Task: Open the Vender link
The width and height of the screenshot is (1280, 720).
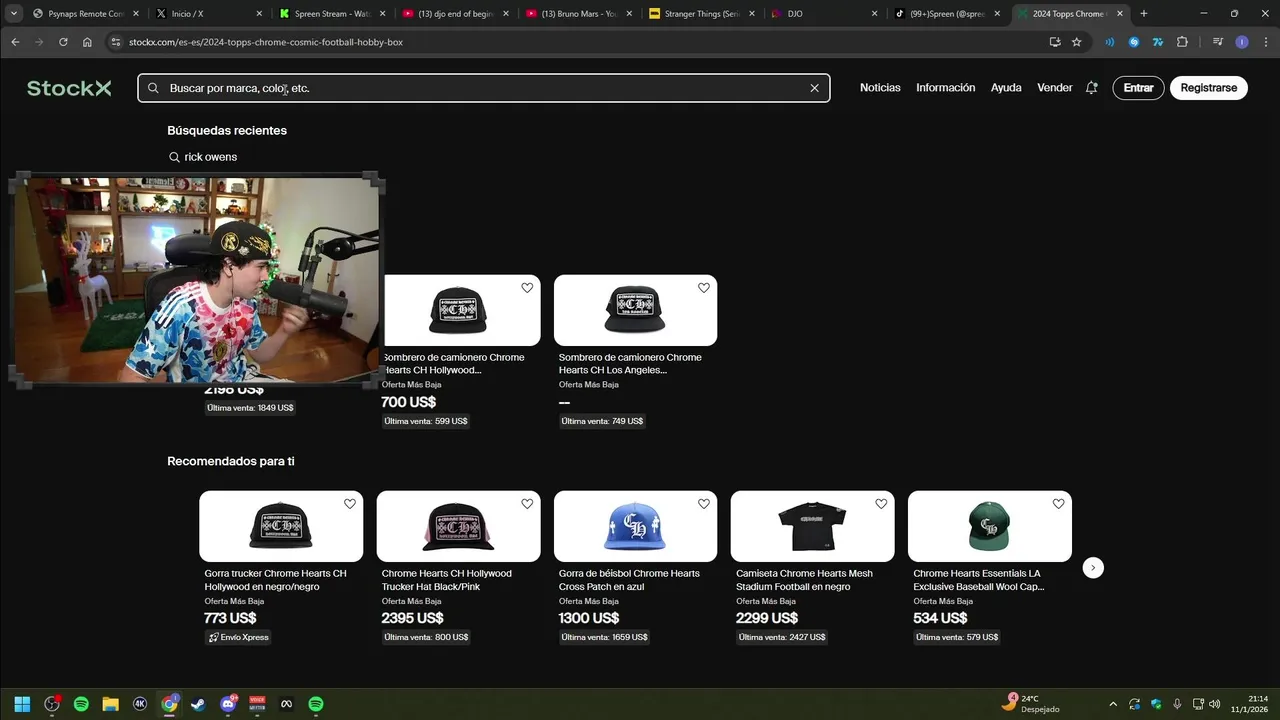Action: 1054,88
